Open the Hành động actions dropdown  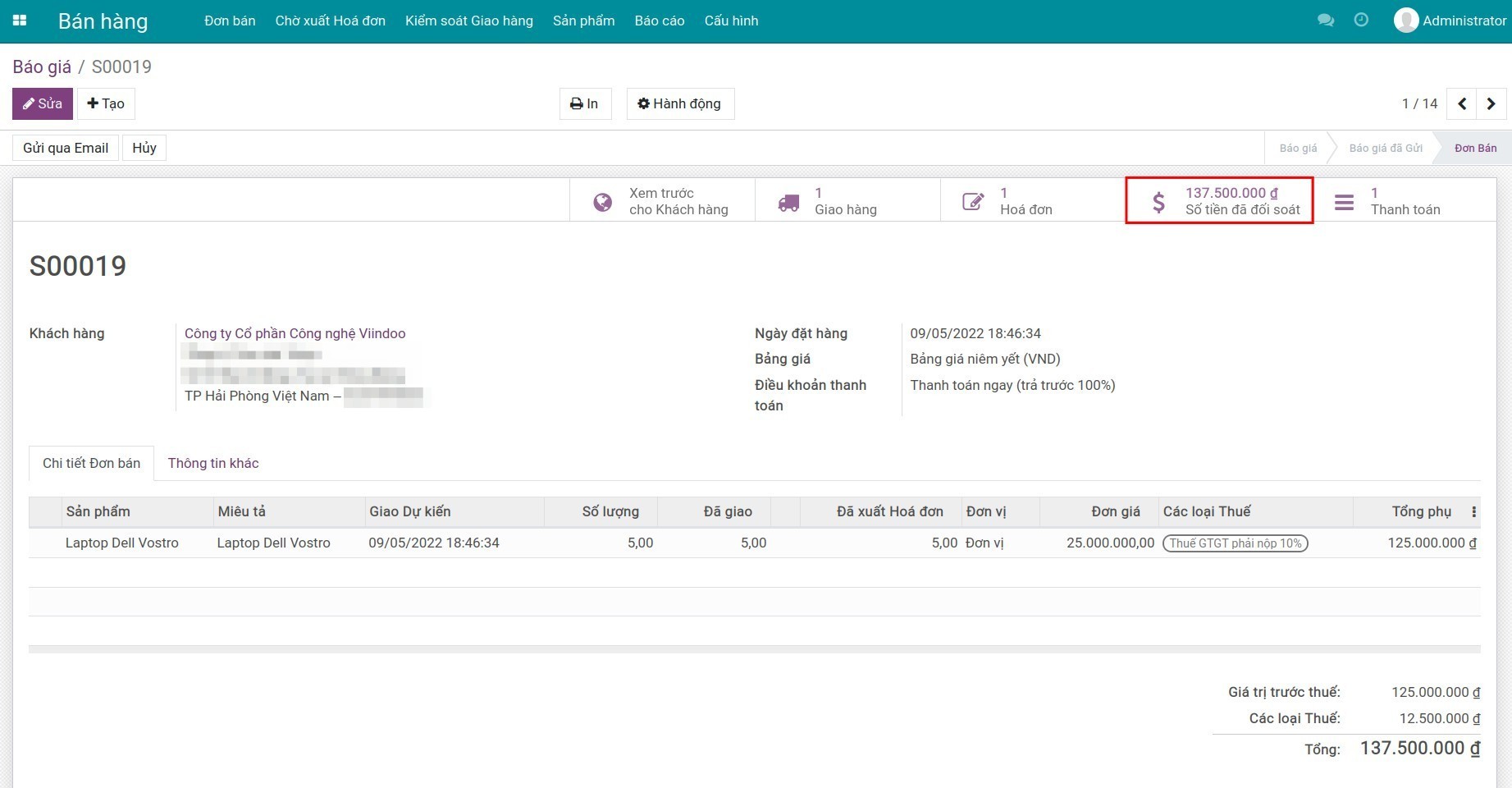point(680,103)
